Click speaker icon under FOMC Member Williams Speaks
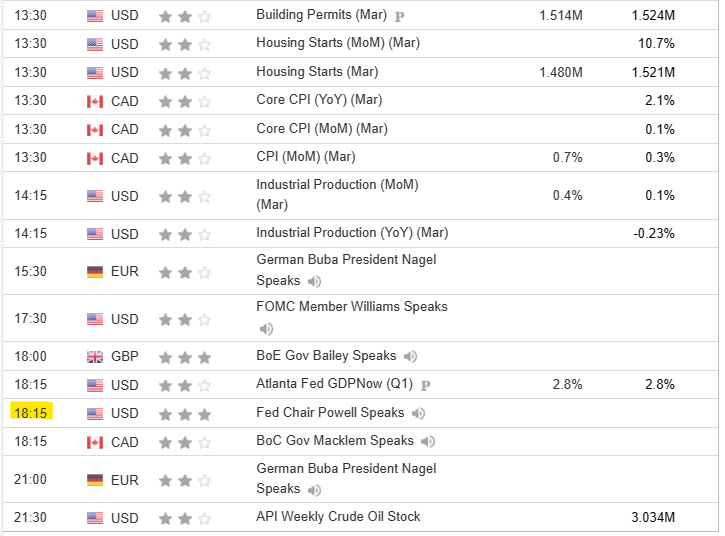Image resolution: width=725 pixels, height=536 pixels. [x=266, y=329]
